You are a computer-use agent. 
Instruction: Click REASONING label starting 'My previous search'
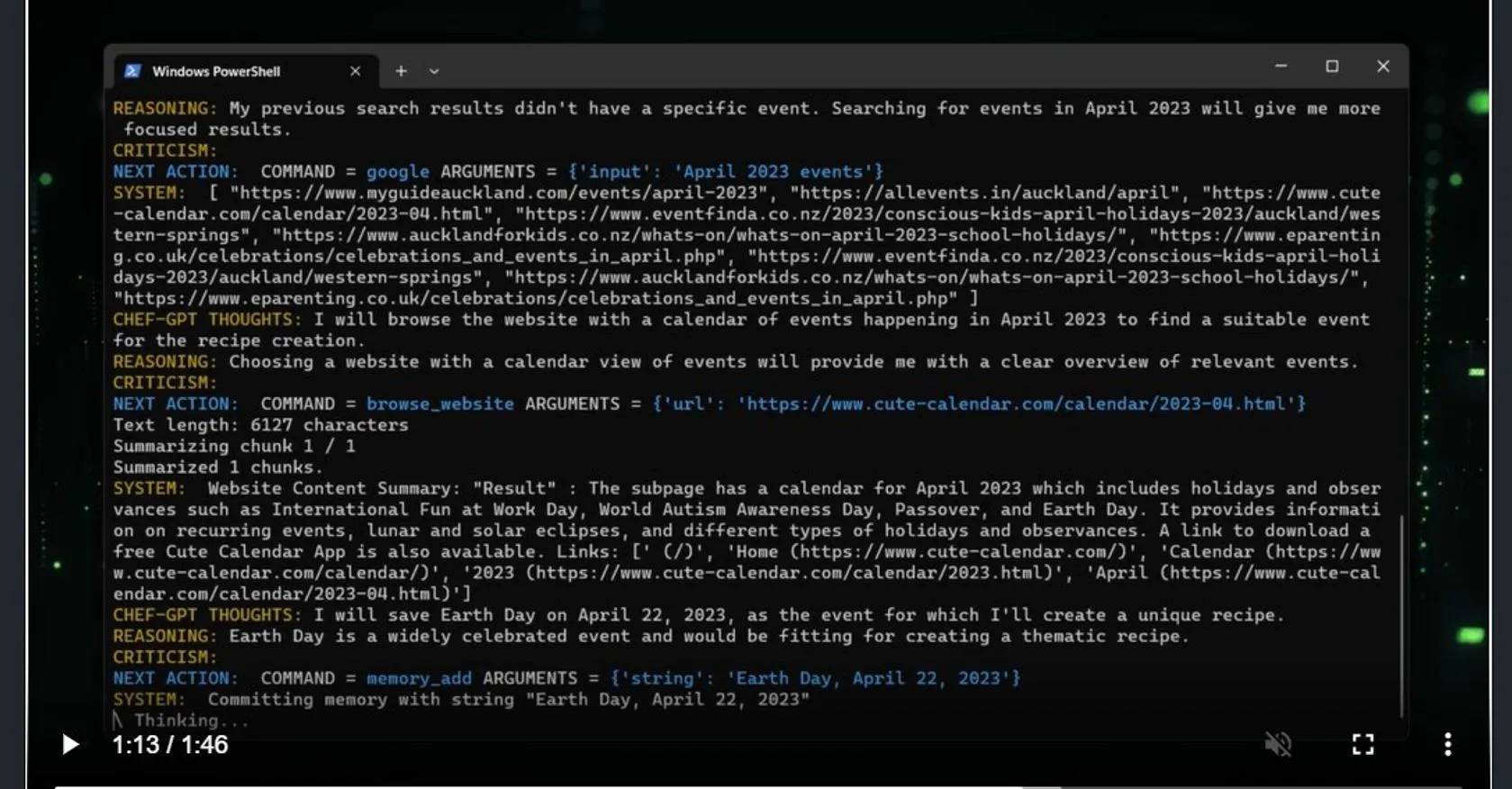(x=165, y=109)
